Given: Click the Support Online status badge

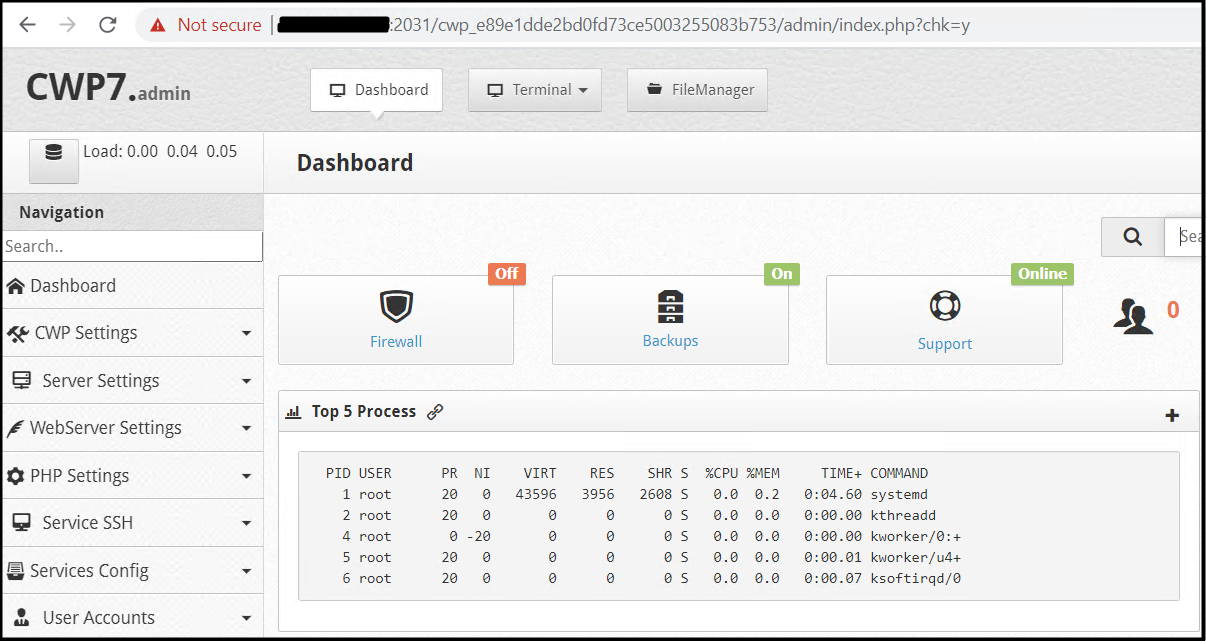Looking at the screenshot, I should pyautogui.click(x=1042, y=274).
